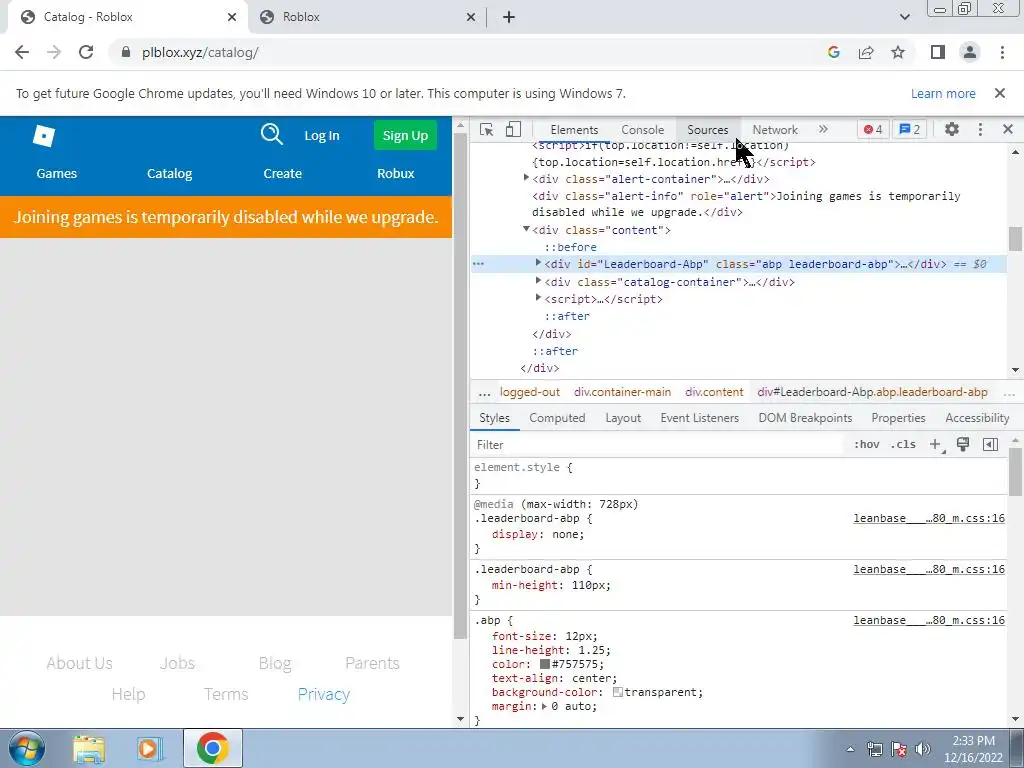Viewport: 1024px width, 768px height.
Task: Click Learn more in the update bar
Action: pos(943,93)
